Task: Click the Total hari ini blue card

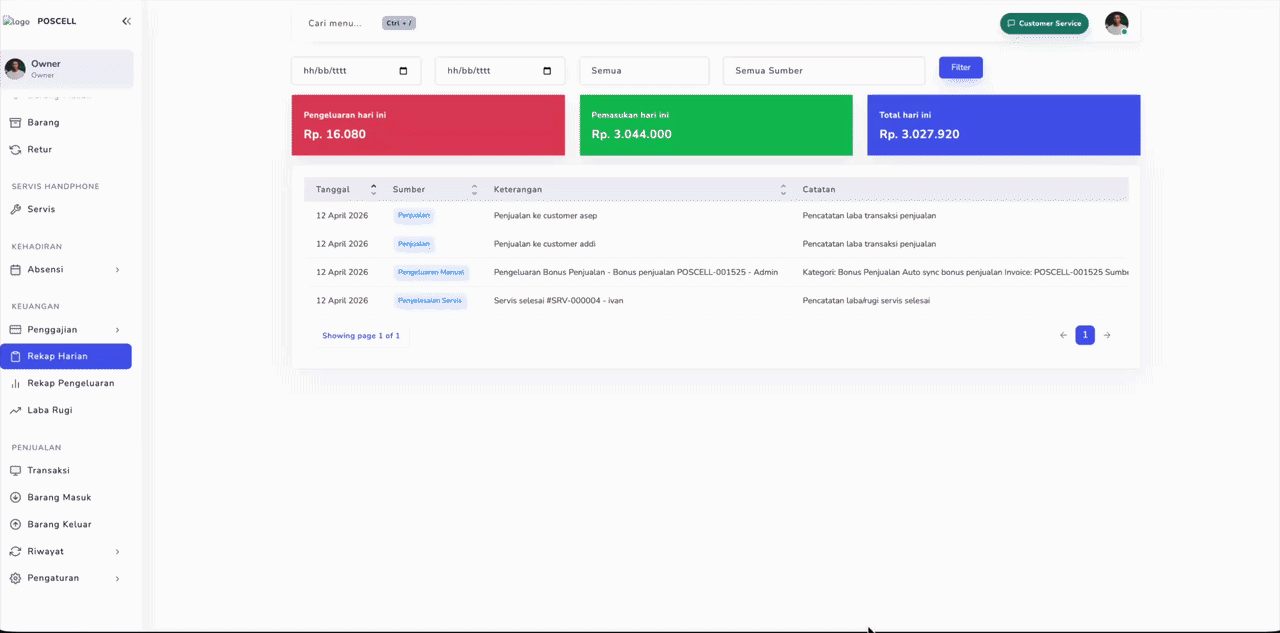Action: coord(1004,125)
